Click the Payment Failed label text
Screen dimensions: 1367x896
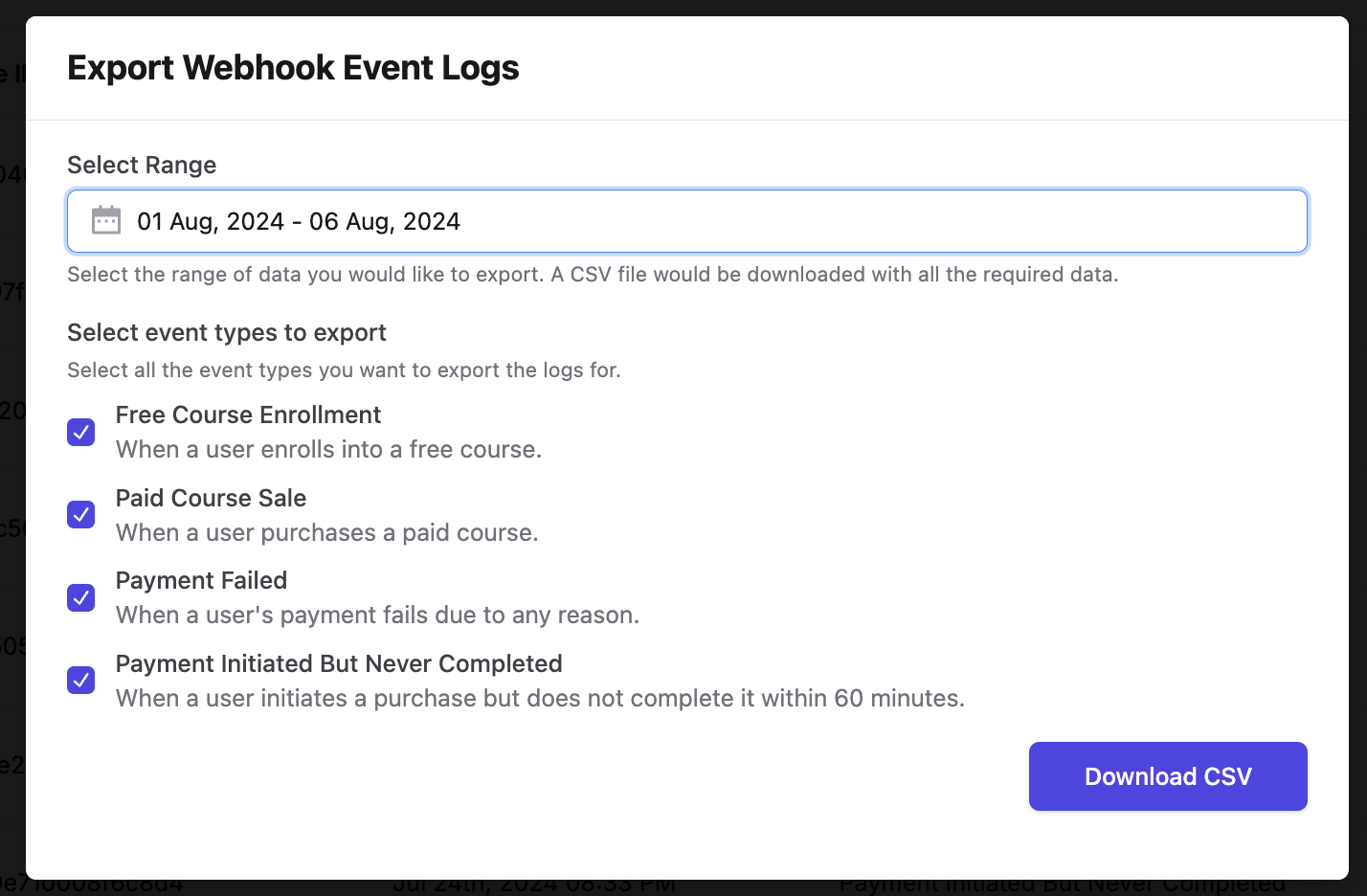pyautogui.click(x=201, y=580)
